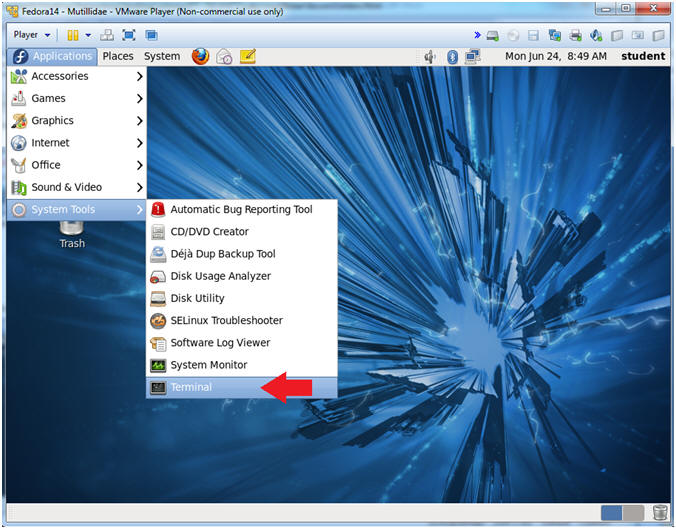The height and width of the screenshot is (529, 676).
Task: Open CD/DVD Creator
Action: (x=242, y=232)
